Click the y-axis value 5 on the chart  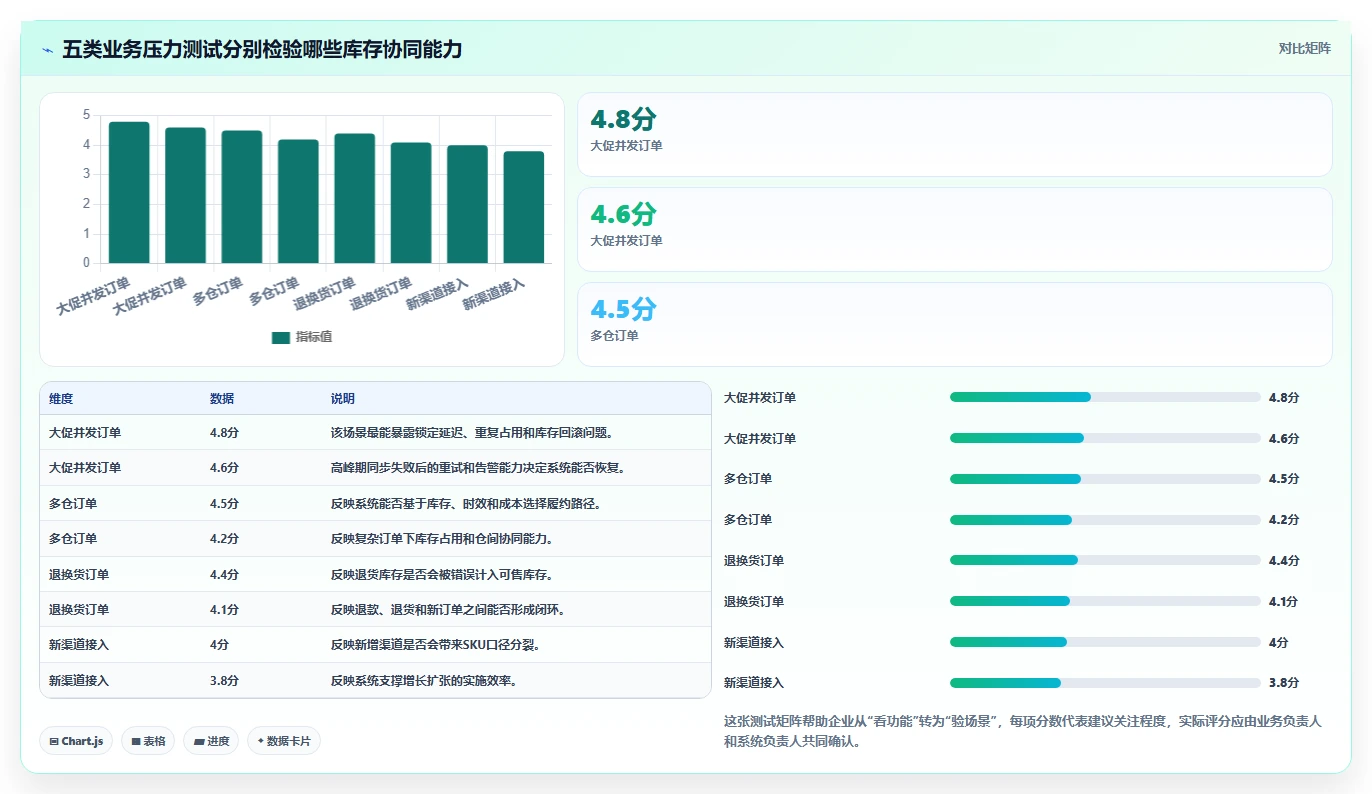pyautogui.click(x=87, y=115)
